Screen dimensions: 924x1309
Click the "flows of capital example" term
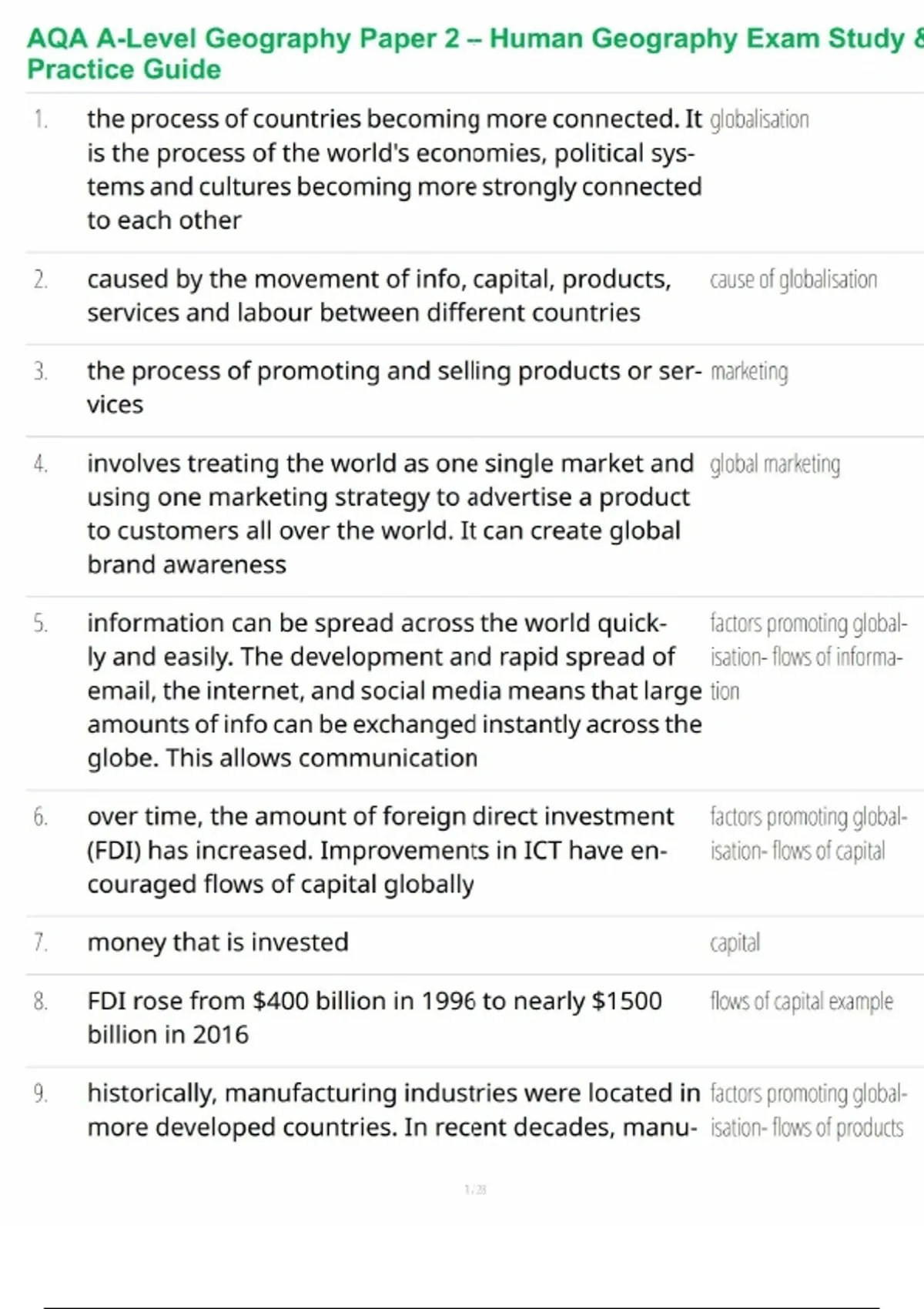tap(801, 1002)
